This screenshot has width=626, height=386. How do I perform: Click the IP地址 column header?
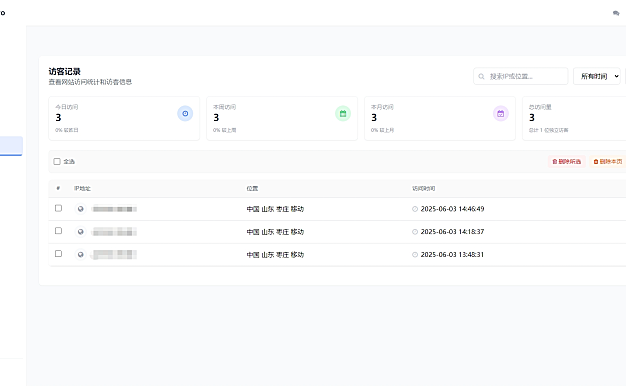click(x=82, y=188)
